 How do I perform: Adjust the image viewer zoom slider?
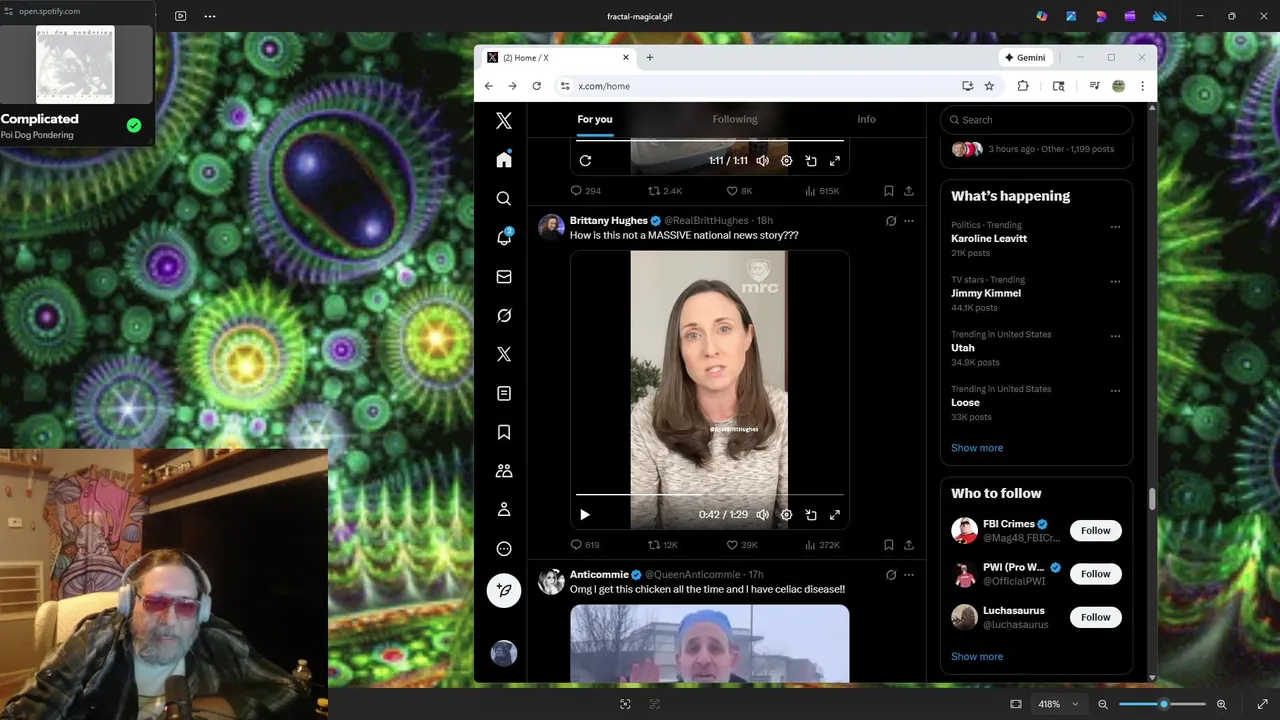tap(1162, 704)
